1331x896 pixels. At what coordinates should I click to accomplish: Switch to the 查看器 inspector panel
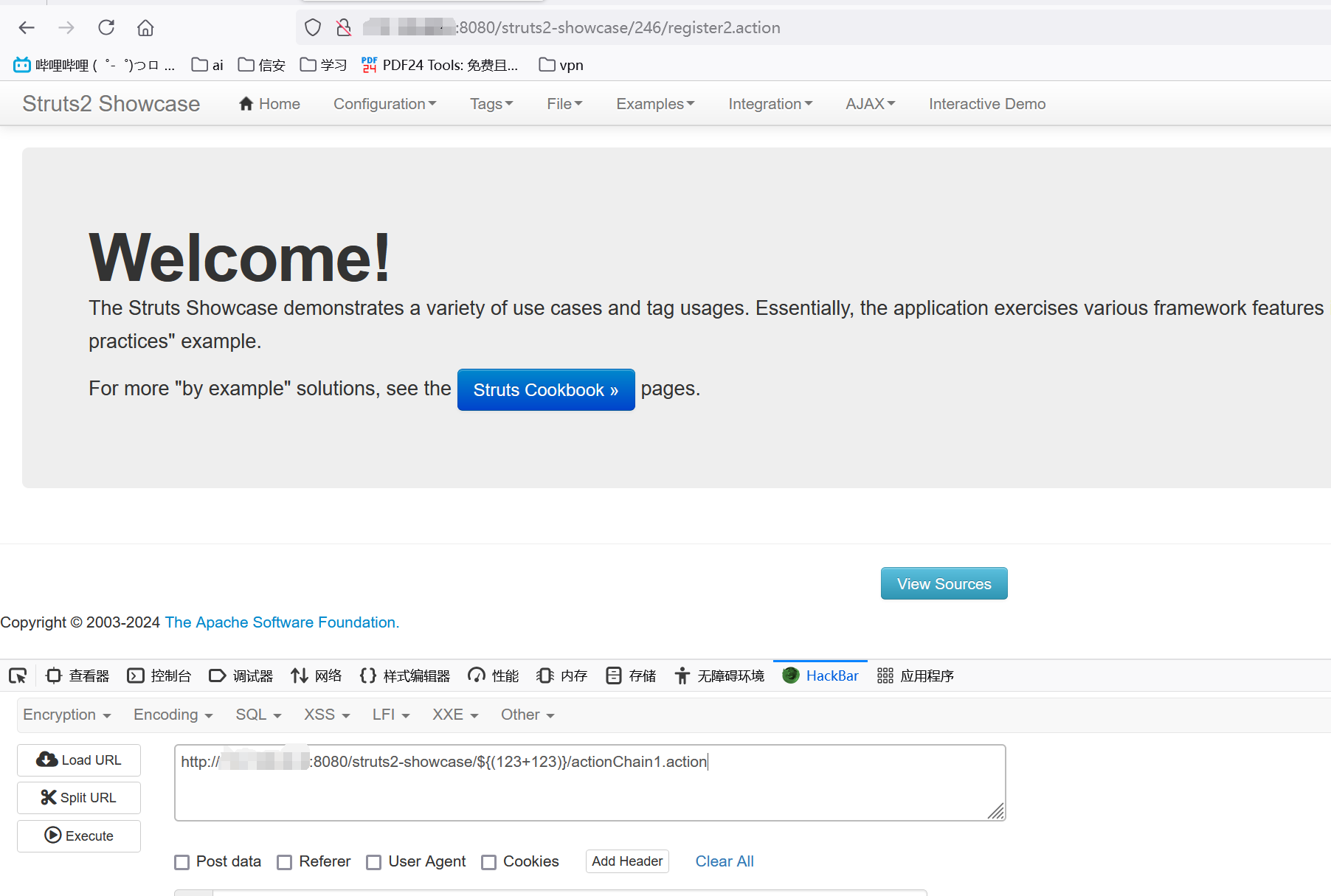(x=77, y=676)
